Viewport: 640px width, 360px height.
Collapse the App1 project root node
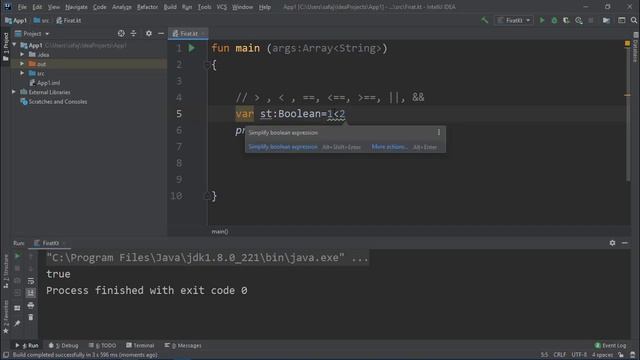click(15, 45)
